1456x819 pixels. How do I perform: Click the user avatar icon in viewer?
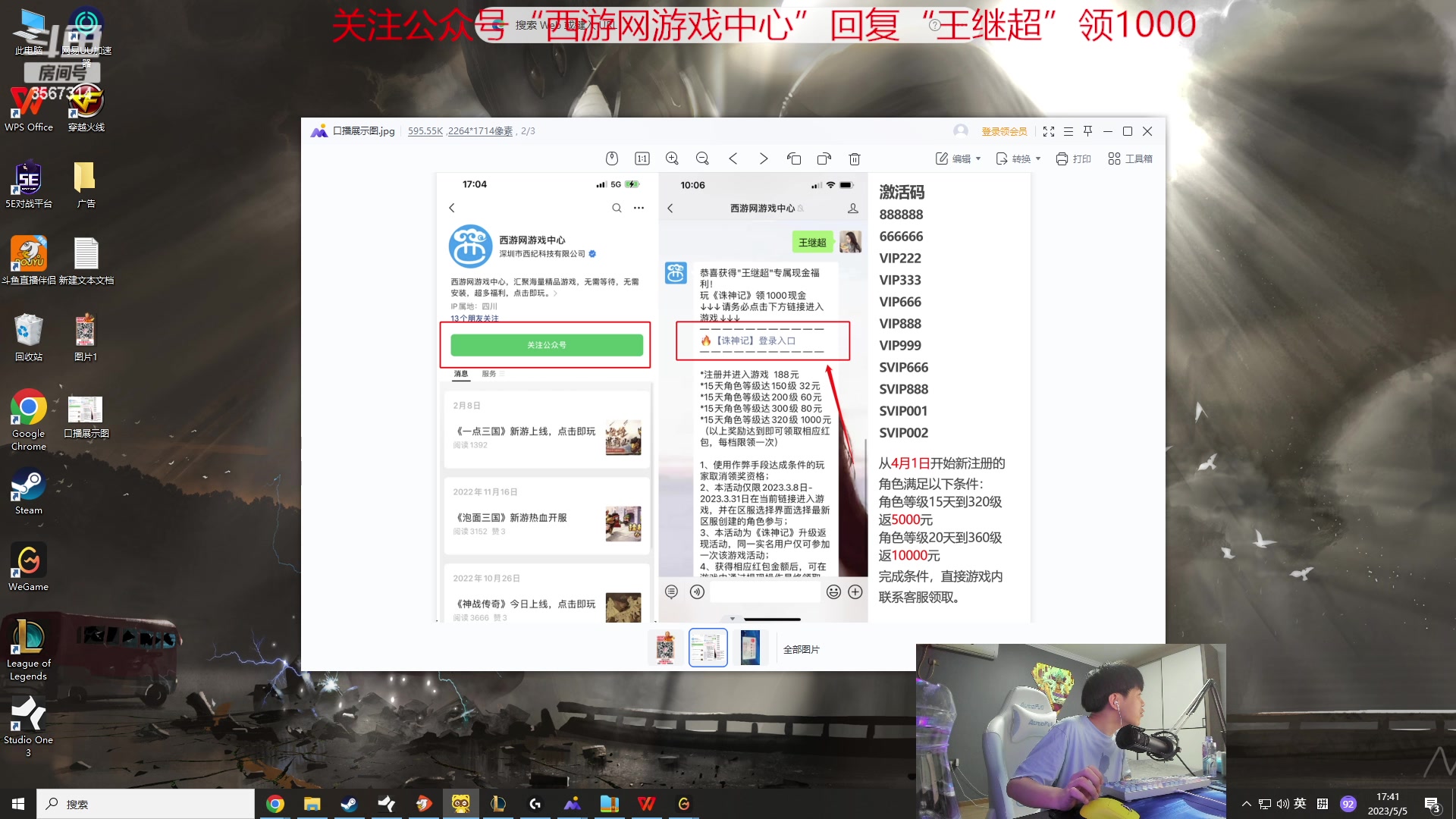pyautogui.click(x=961, y=131)
